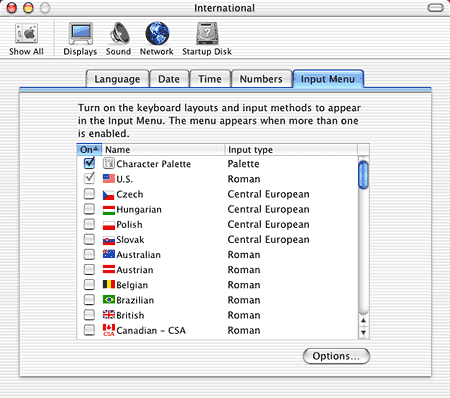Click the Belgian flag icon
450x398 pixels.
(x=109, y=284)
